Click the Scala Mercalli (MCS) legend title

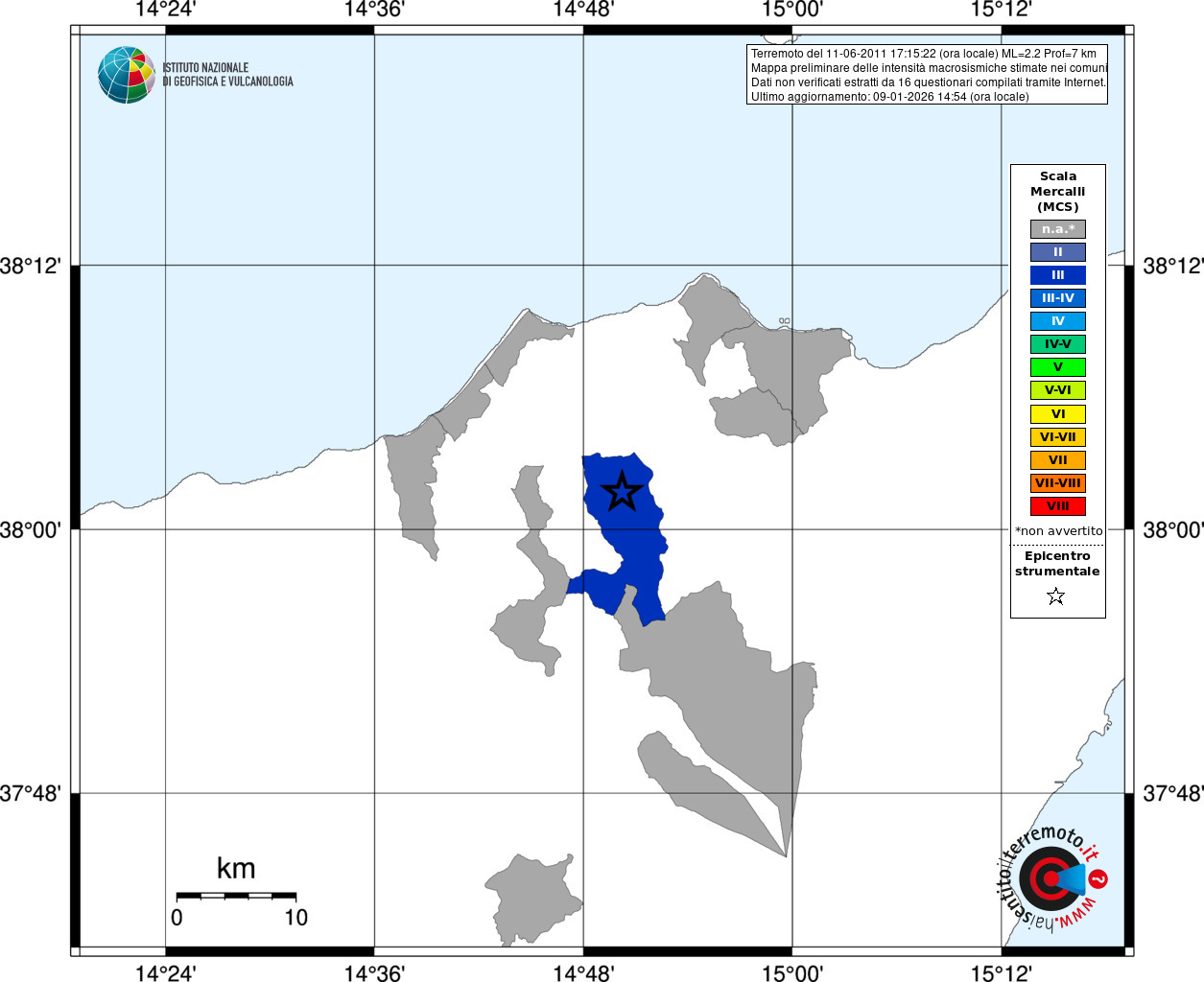pos(1058,192)
